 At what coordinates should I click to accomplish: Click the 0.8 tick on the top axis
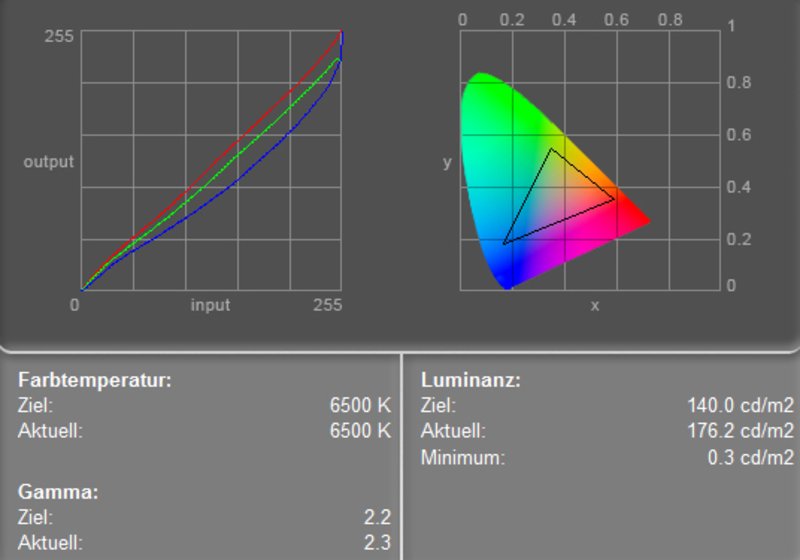(x=670, y=19)
